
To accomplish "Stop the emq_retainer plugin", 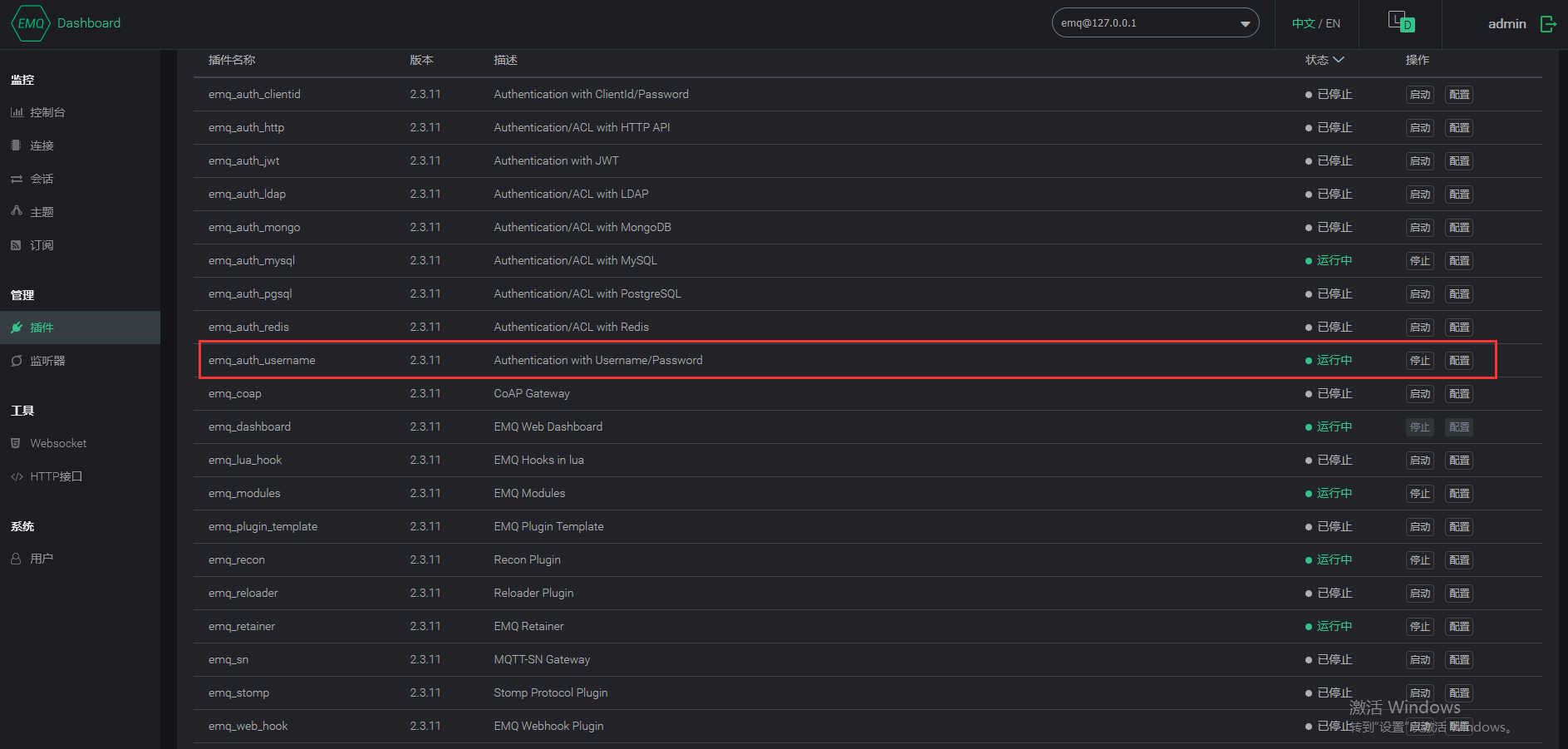I will point(1420,627).
